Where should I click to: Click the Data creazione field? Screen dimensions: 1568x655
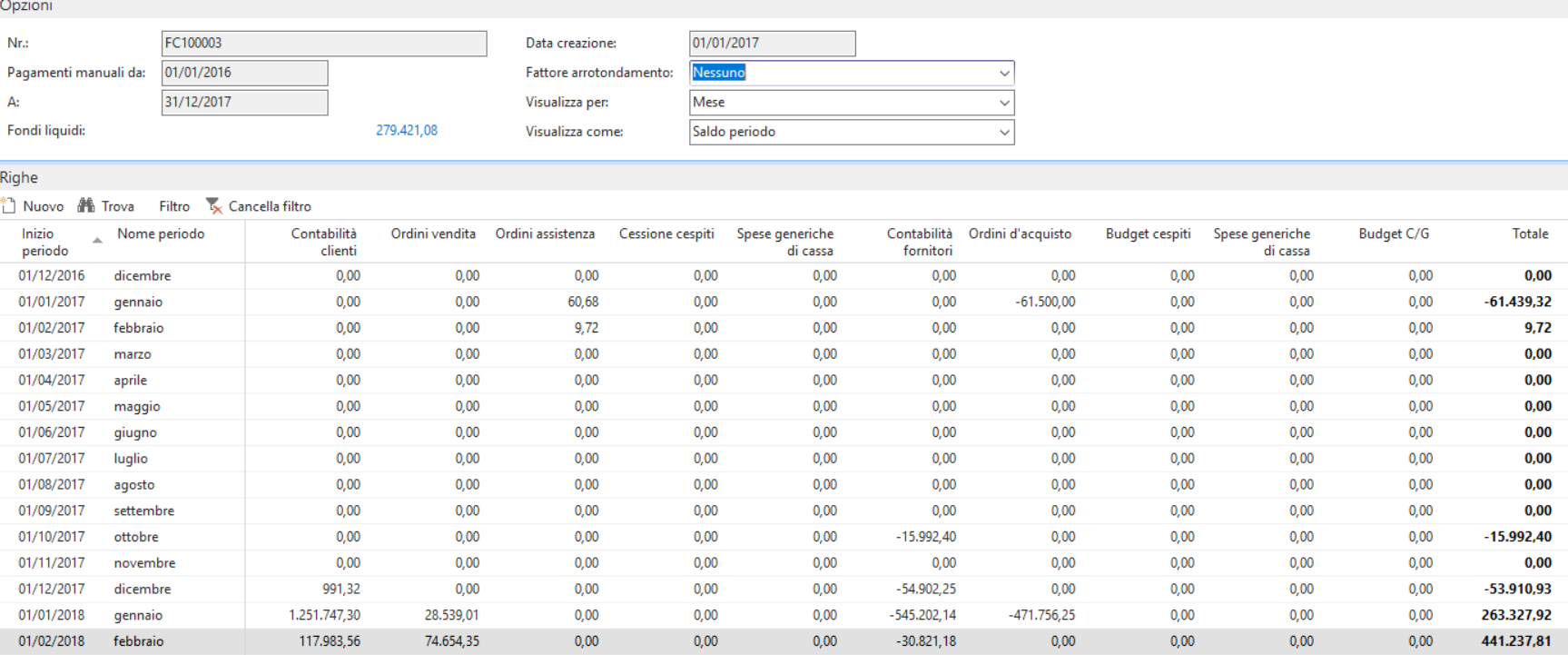point(772,43)
